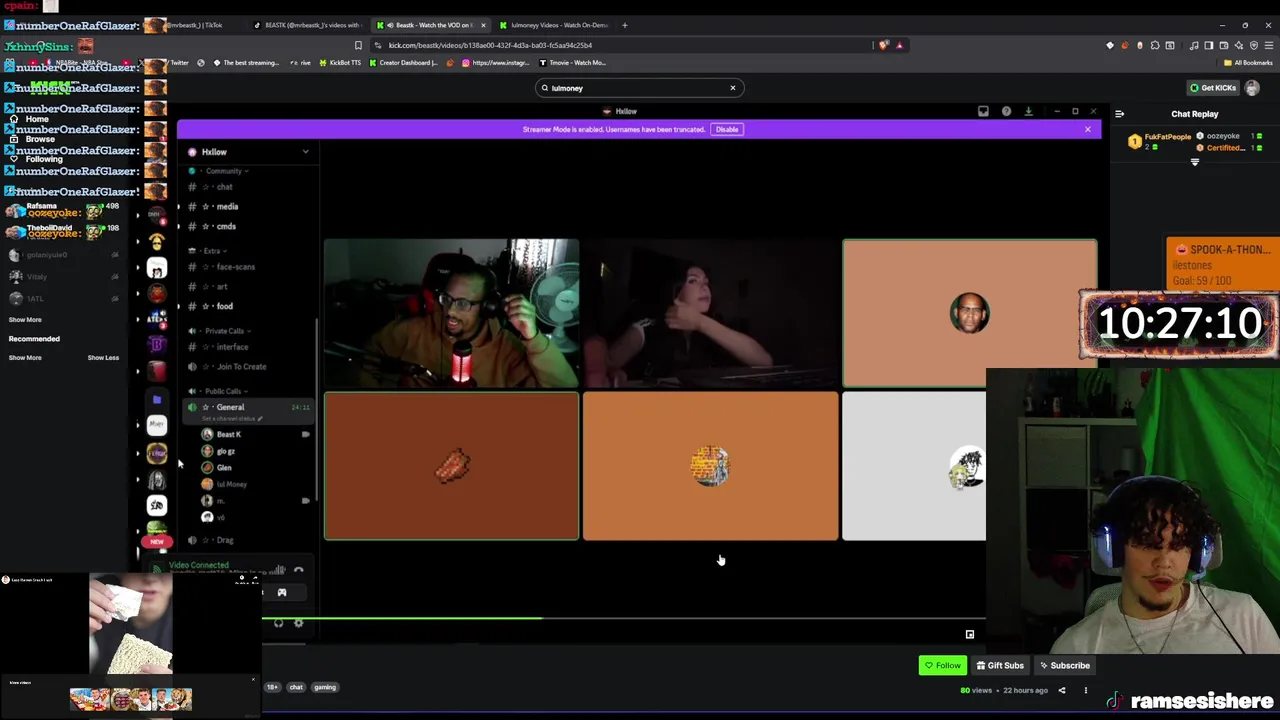The image size is (1280, 720).
Task: Open the browser music player icon
Action: tap(1194, 45)
